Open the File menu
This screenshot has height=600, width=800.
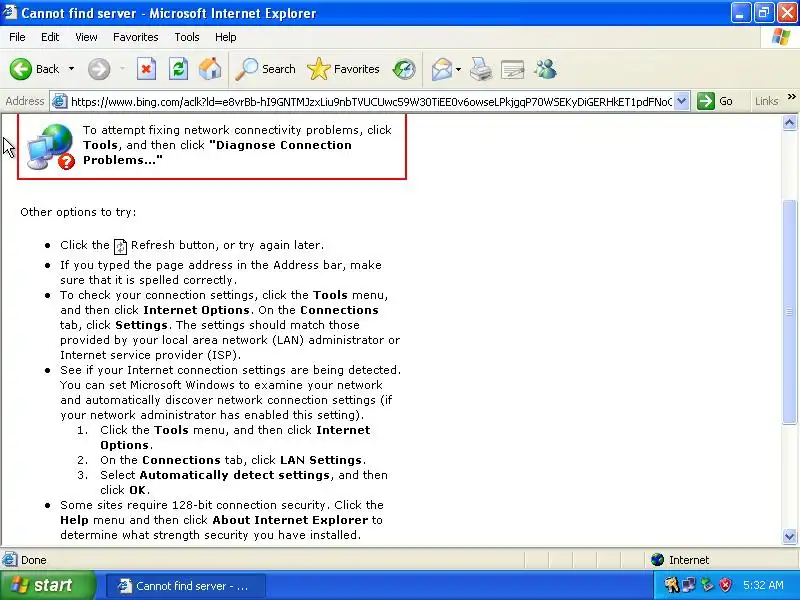pos(17,37)
